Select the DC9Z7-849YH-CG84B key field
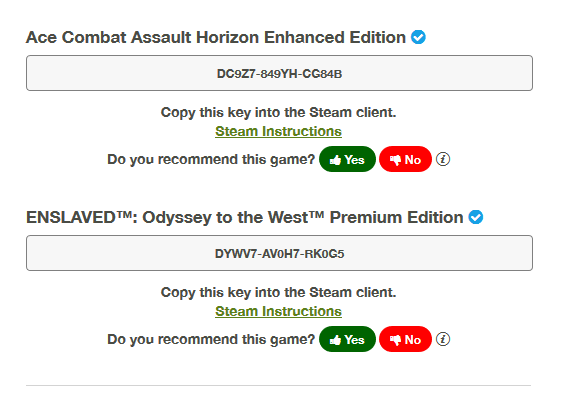Image resolution: width=570 pixels, height=395 pixels. [280, 73]
